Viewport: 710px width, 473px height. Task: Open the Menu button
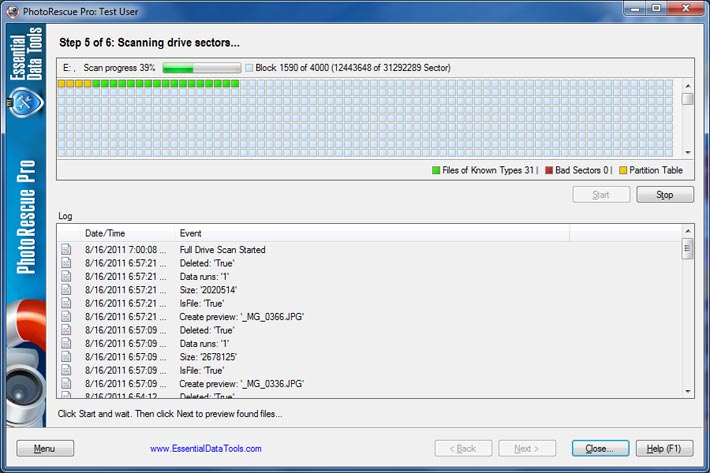tap(45, 449)
